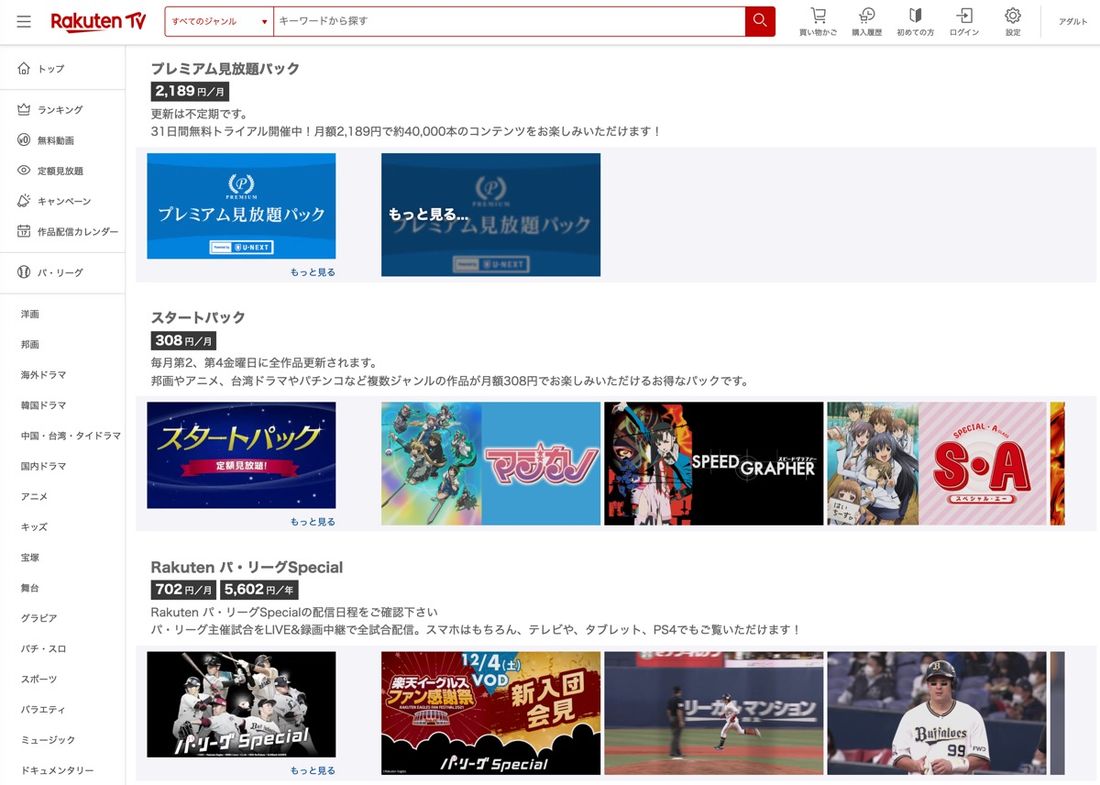Click the eye icon next to 定額見放題

(24, 170)
